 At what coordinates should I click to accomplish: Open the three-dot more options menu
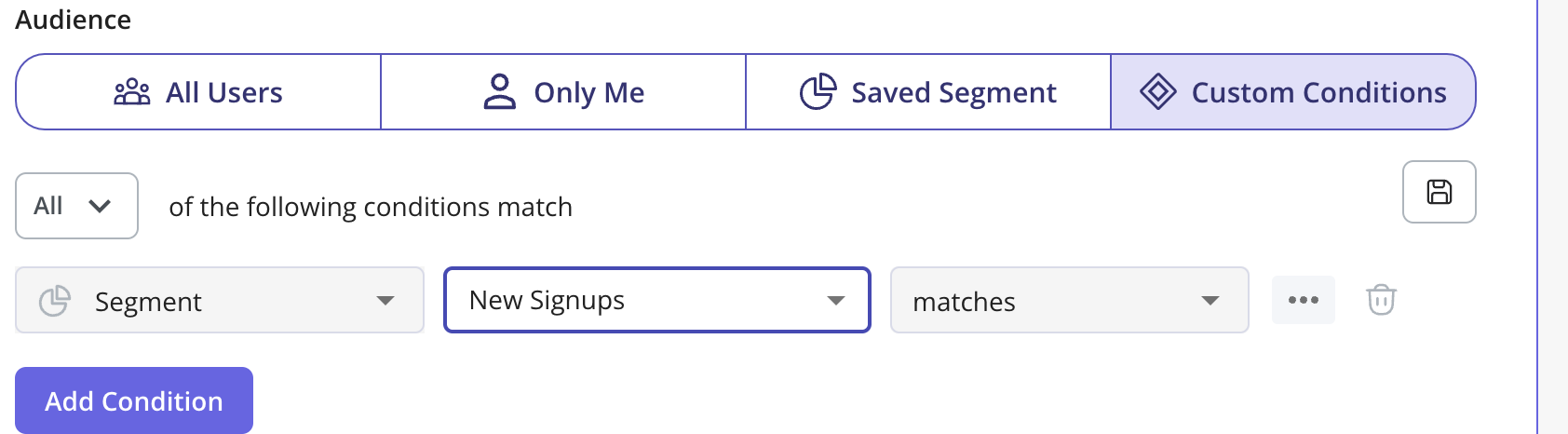[x=1304, y=300]
